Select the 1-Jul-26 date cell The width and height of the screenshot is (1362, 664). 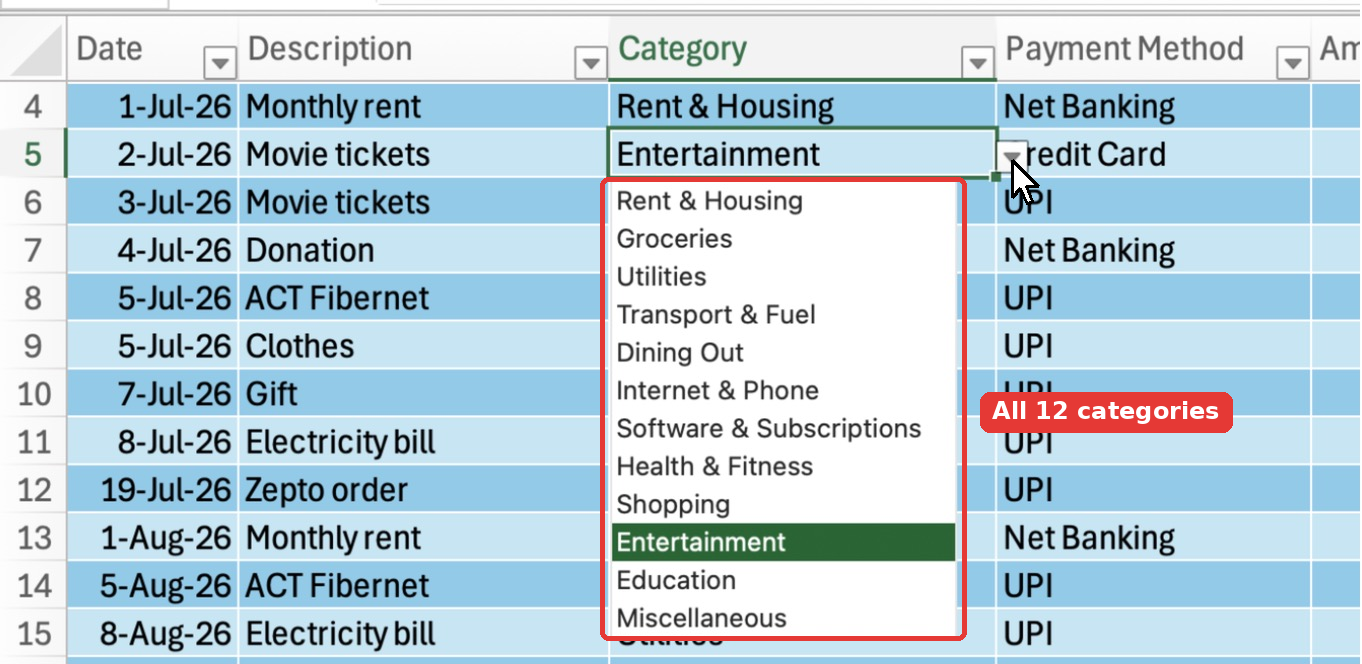(152, 106)
